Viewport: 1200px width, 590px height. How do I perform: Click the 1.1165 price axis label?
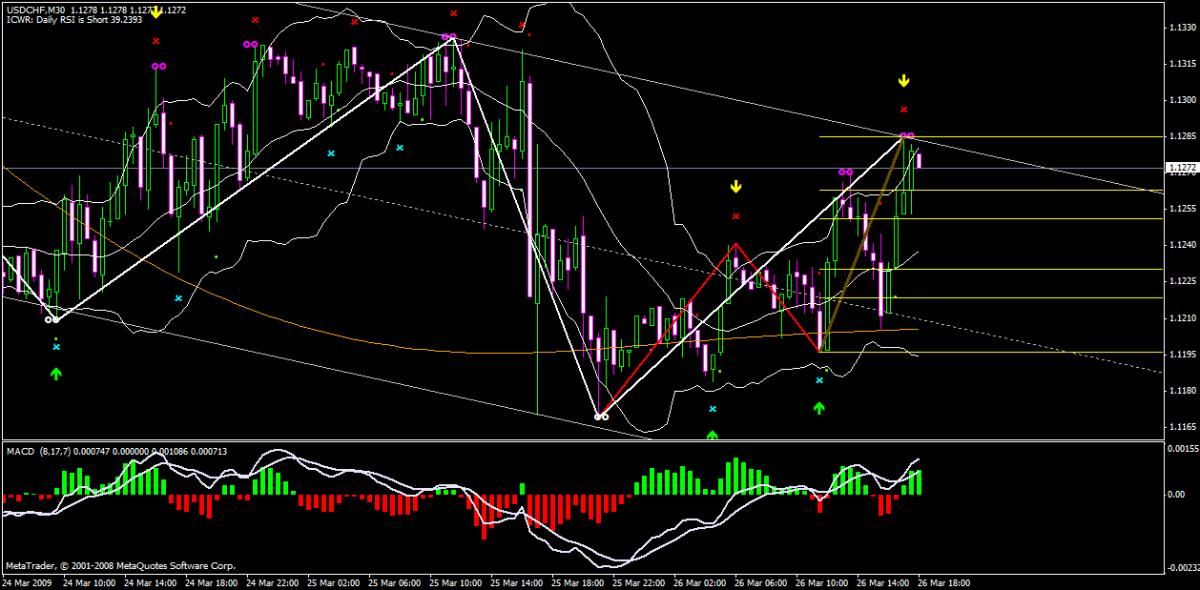pyautogui.click(x=1181, y=426)
